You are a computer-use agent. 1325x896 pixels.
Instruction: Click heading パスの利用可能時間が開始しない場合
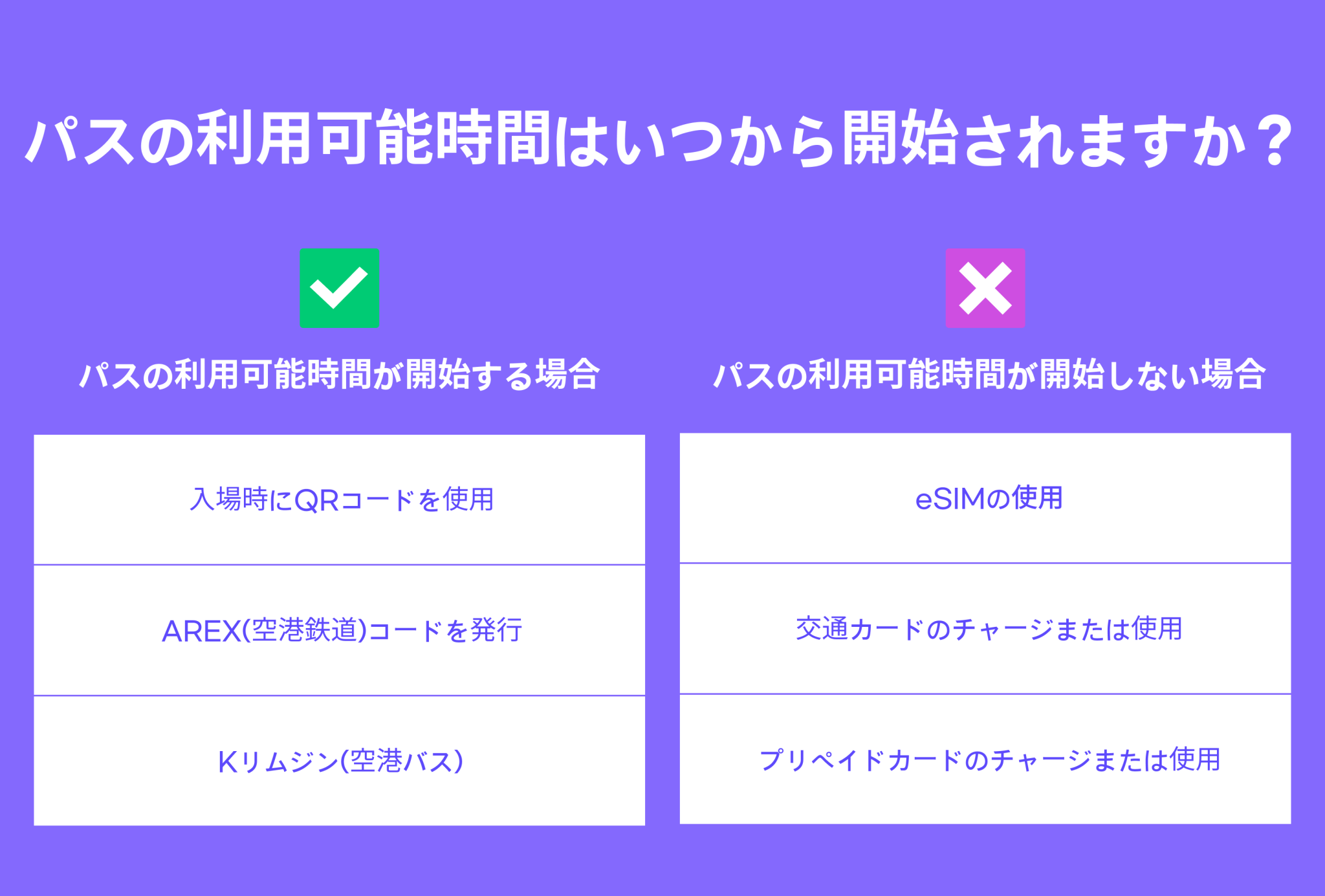[x=988, y=374]
